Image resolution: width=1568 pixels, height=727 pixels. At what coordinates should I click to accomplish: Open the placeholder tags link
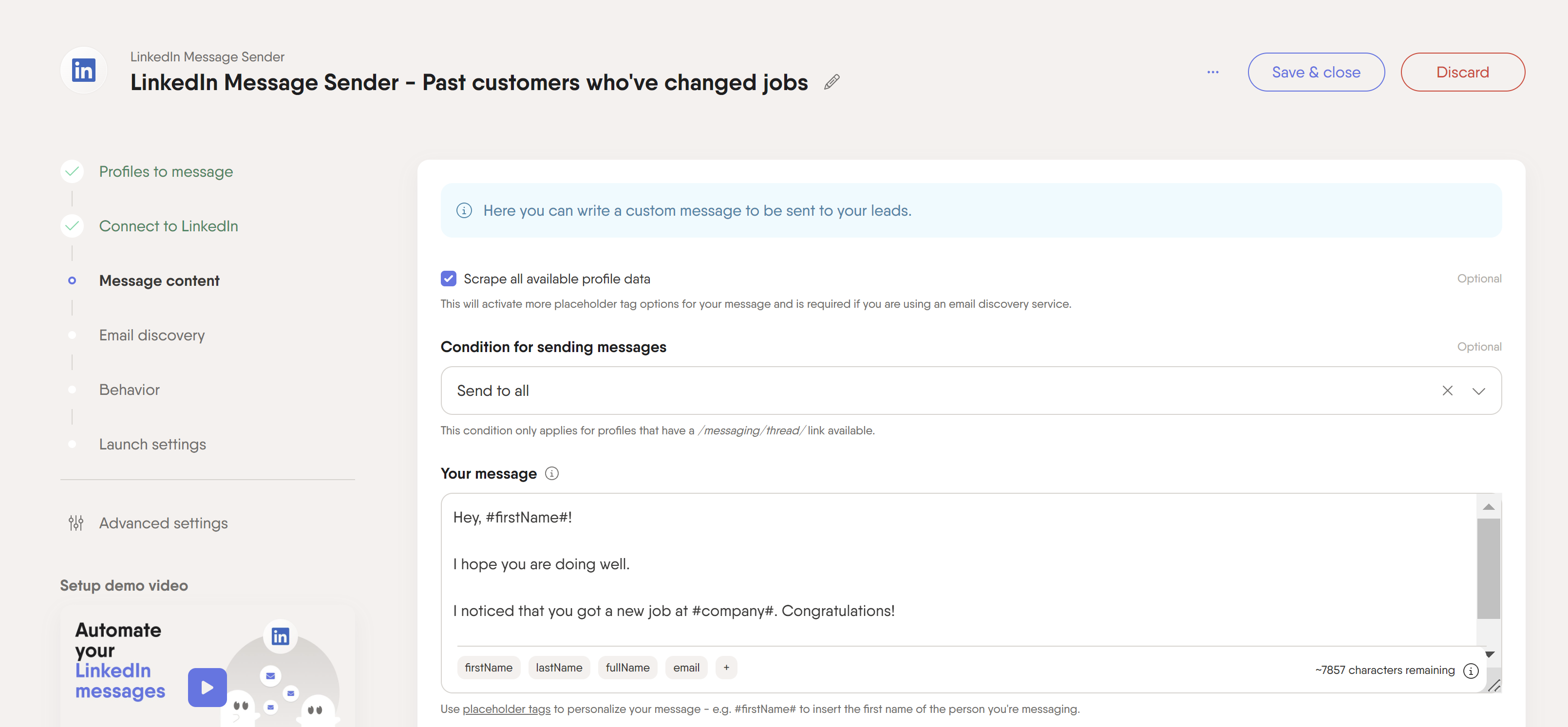[506, 709]
